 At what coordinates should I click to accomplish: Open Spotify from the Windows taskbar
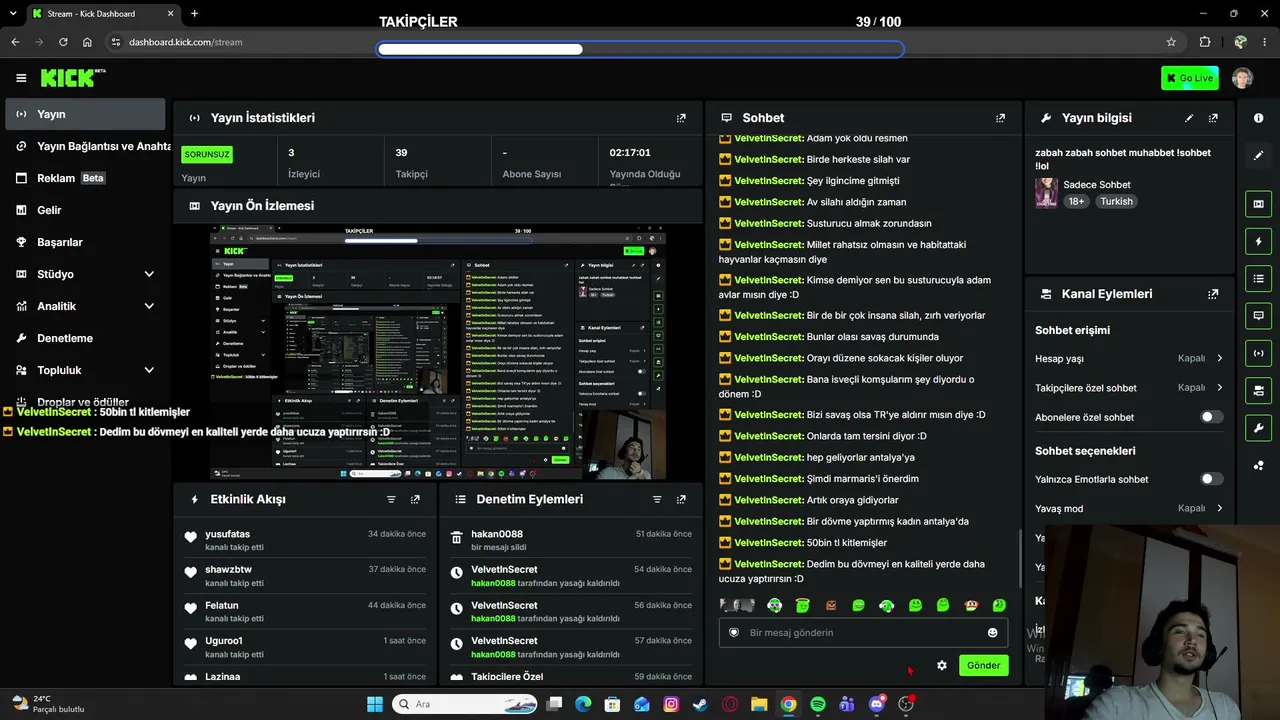(817, 704)
